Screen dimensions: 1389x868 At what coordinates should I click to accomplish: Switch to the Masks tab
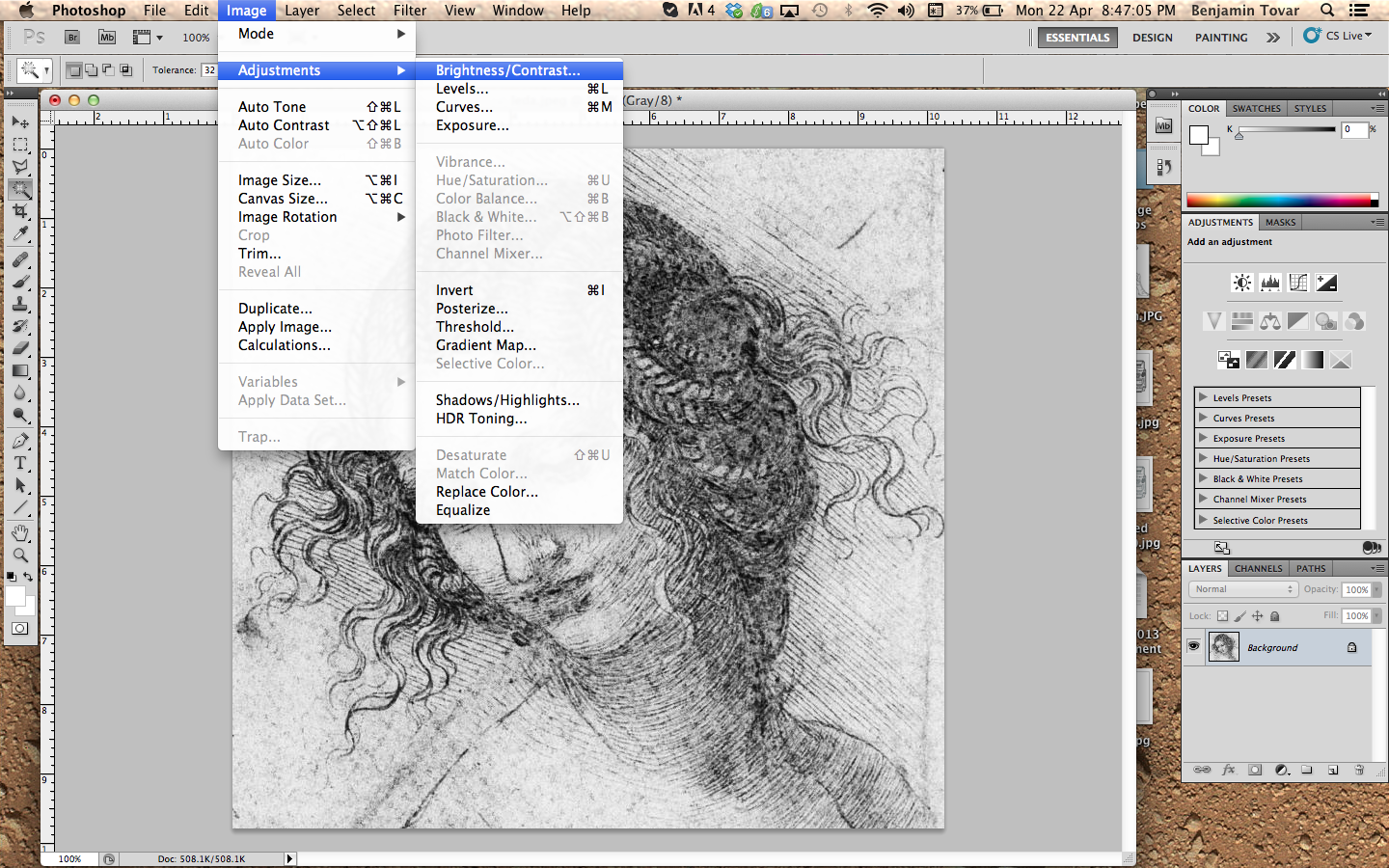[x=1280, y=222]
